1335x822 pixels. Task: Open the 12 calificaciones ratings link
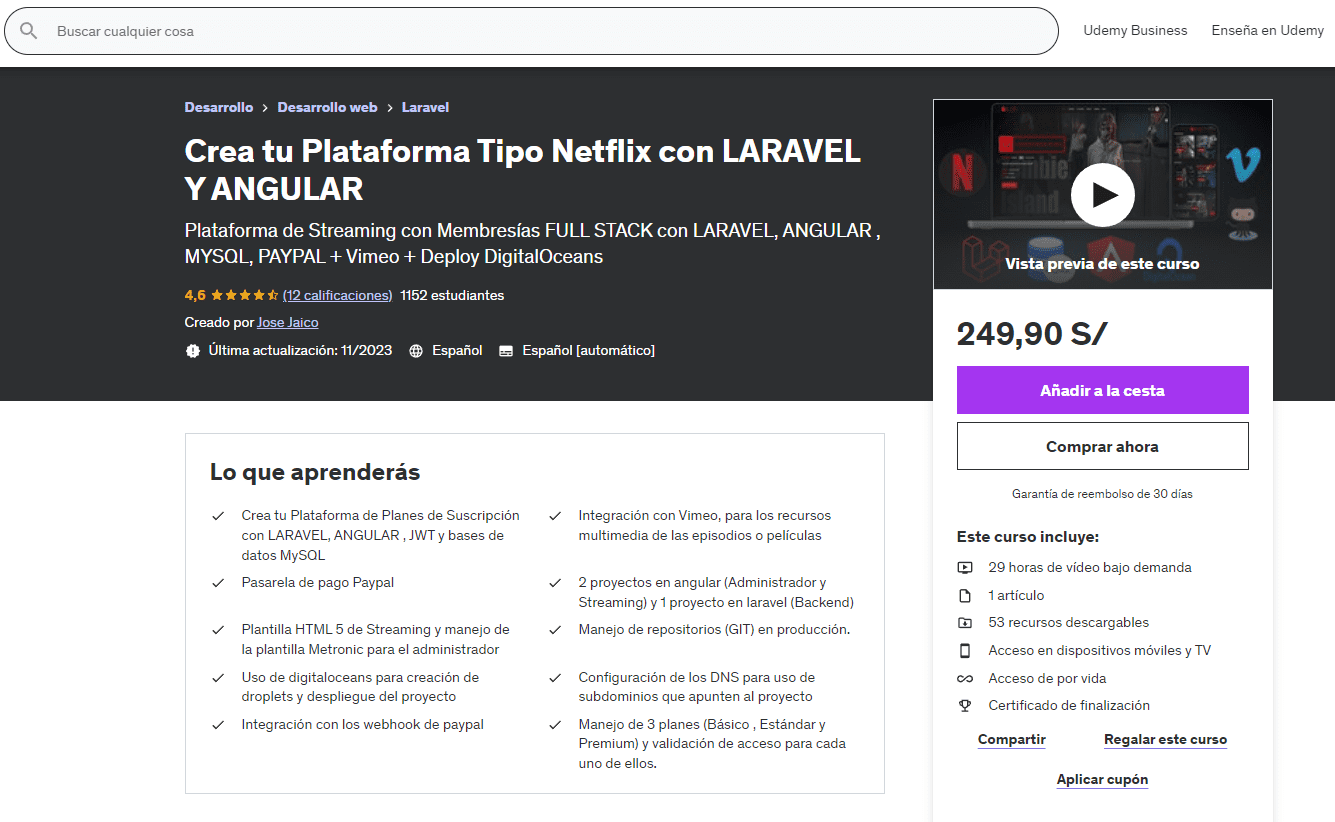[337, 296]
